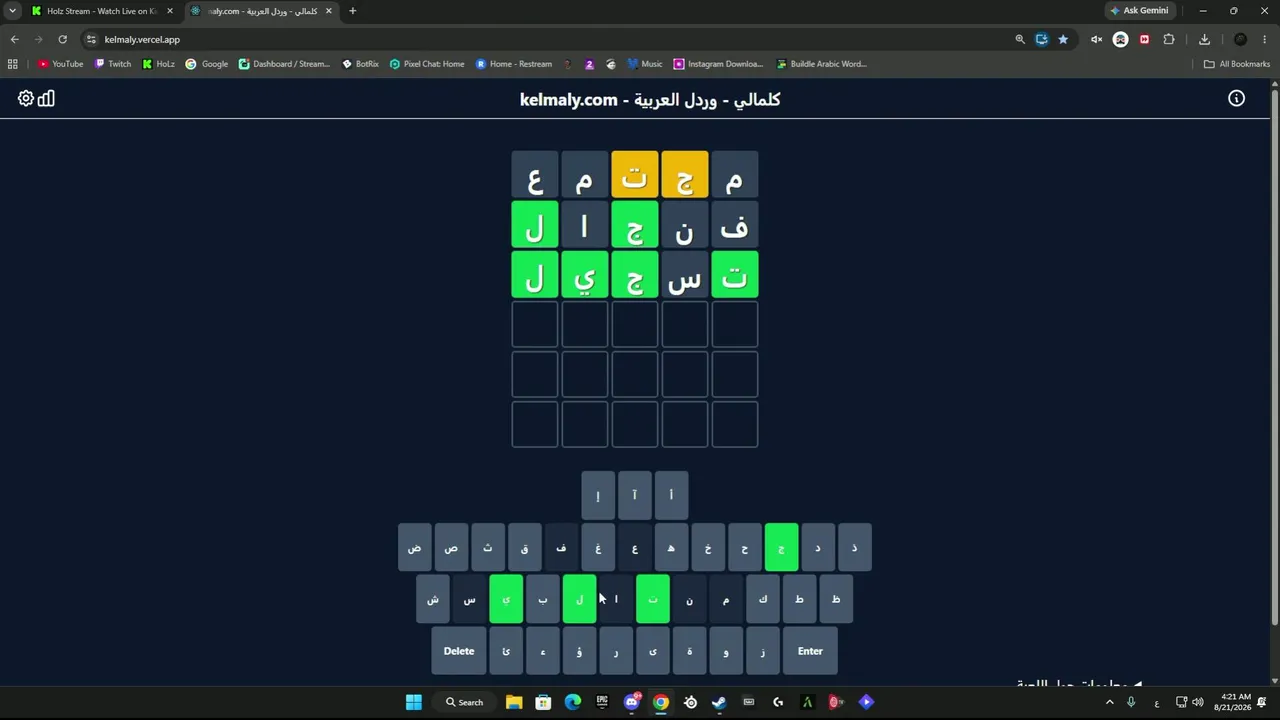Image resolution: width=1280 pixels, height=720 pixels.
Task: Tap the ض key
Action: pyautogui.click(x=415, y=548)
